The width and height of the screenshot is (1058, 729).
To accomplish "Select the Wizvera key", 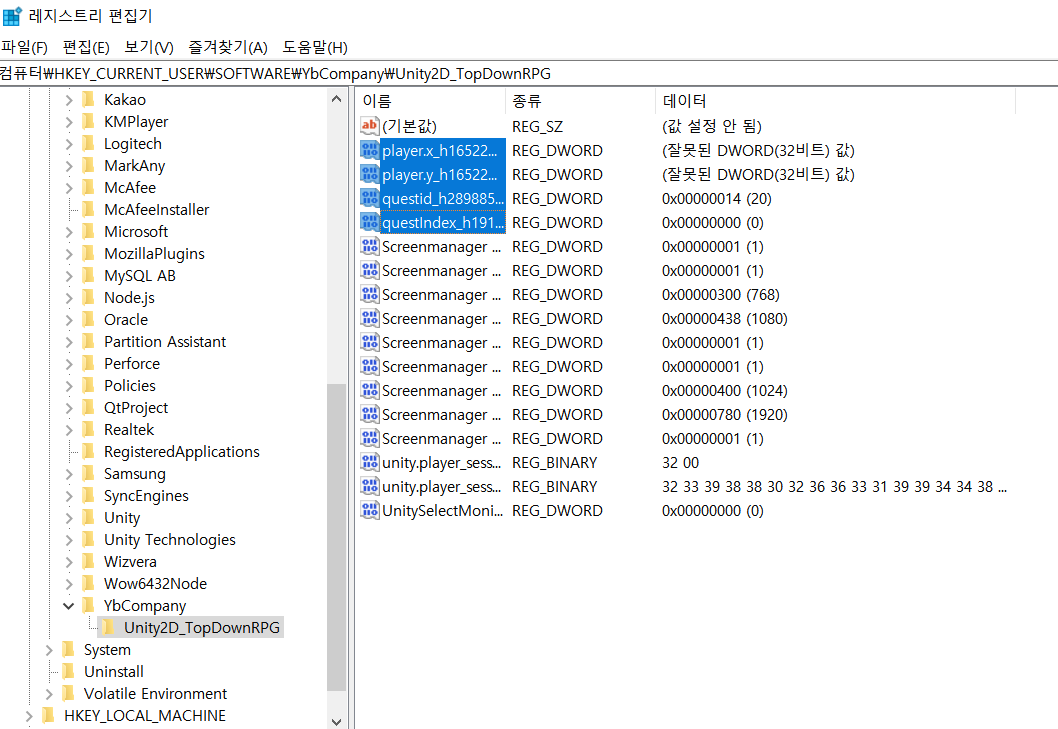I will tap(130, 562).
